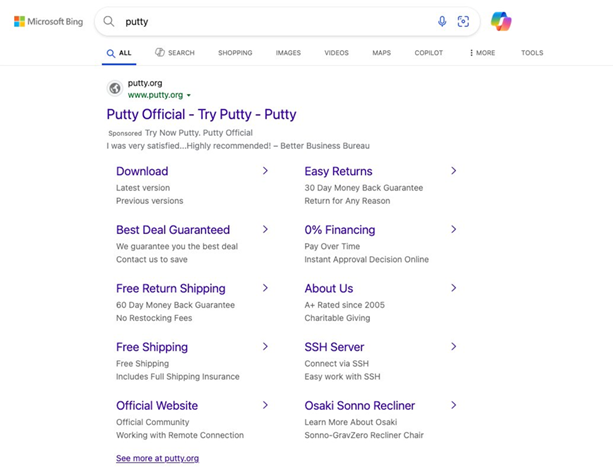
Task: Open the Official Website sitelink
Action: [157, 406]
